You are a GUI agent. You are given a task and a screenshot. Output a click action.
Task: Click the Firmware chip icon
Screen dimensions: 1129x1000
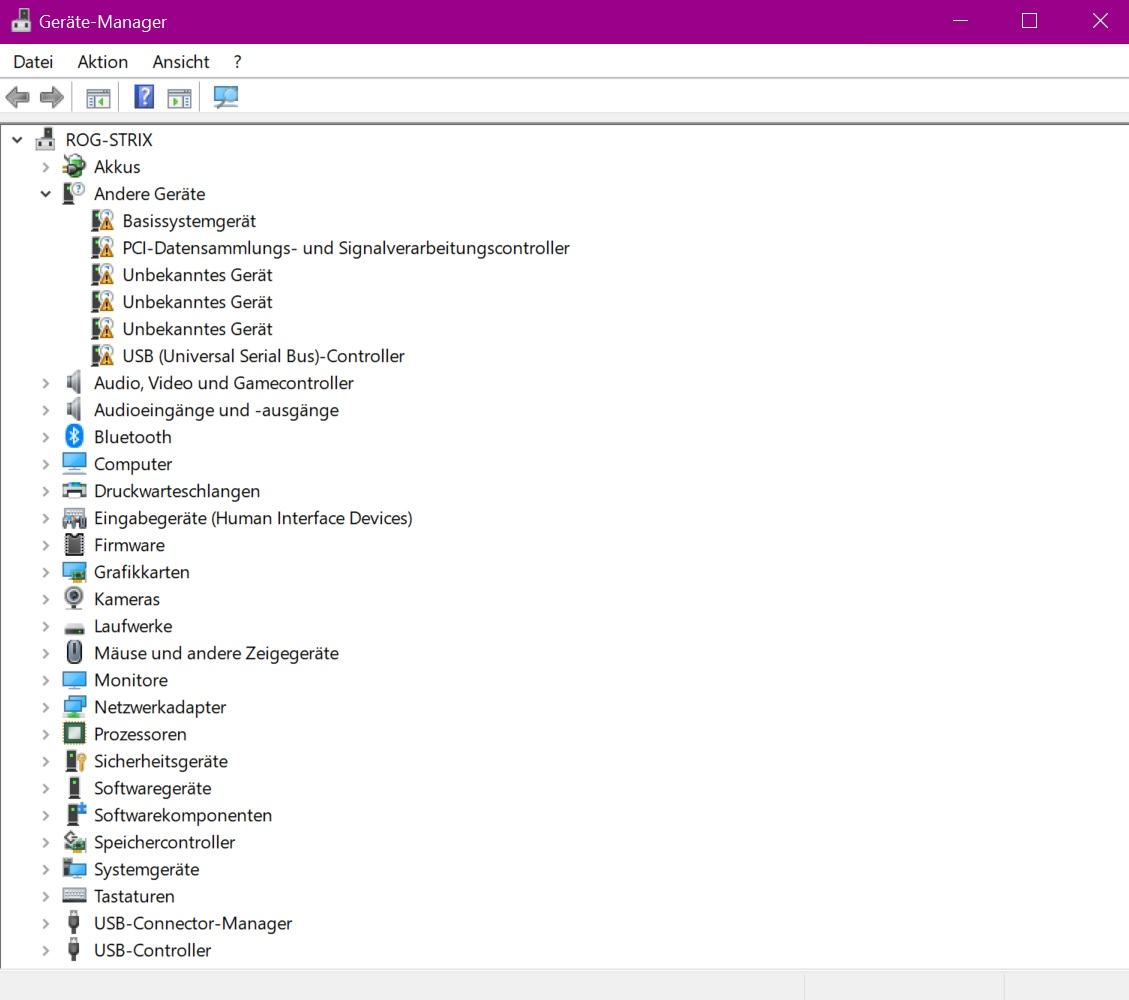[73, 544]
